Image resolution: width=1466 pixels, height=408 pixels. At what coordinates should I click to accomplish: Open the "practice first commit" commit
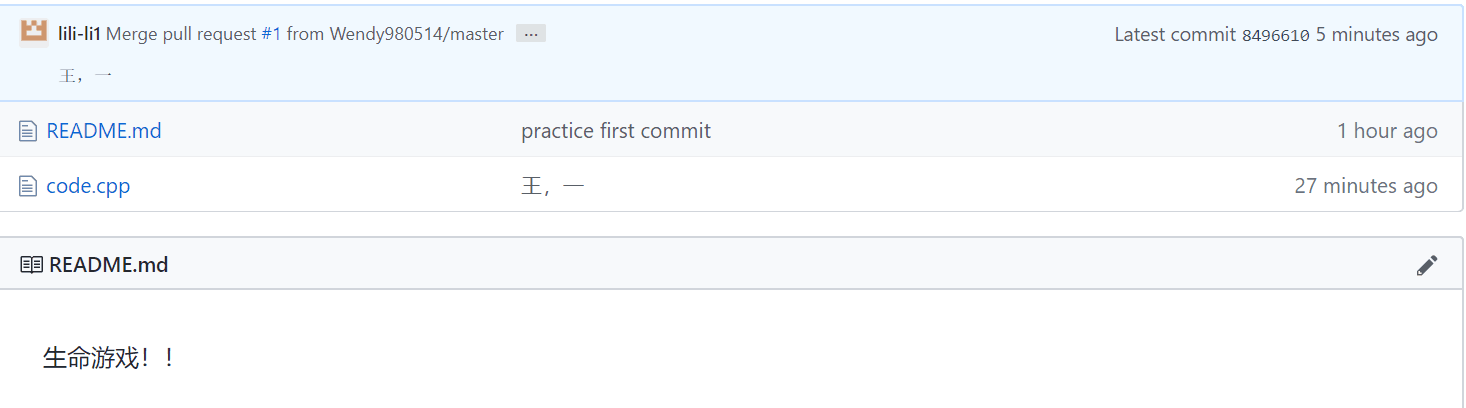(x=616, y=131)
